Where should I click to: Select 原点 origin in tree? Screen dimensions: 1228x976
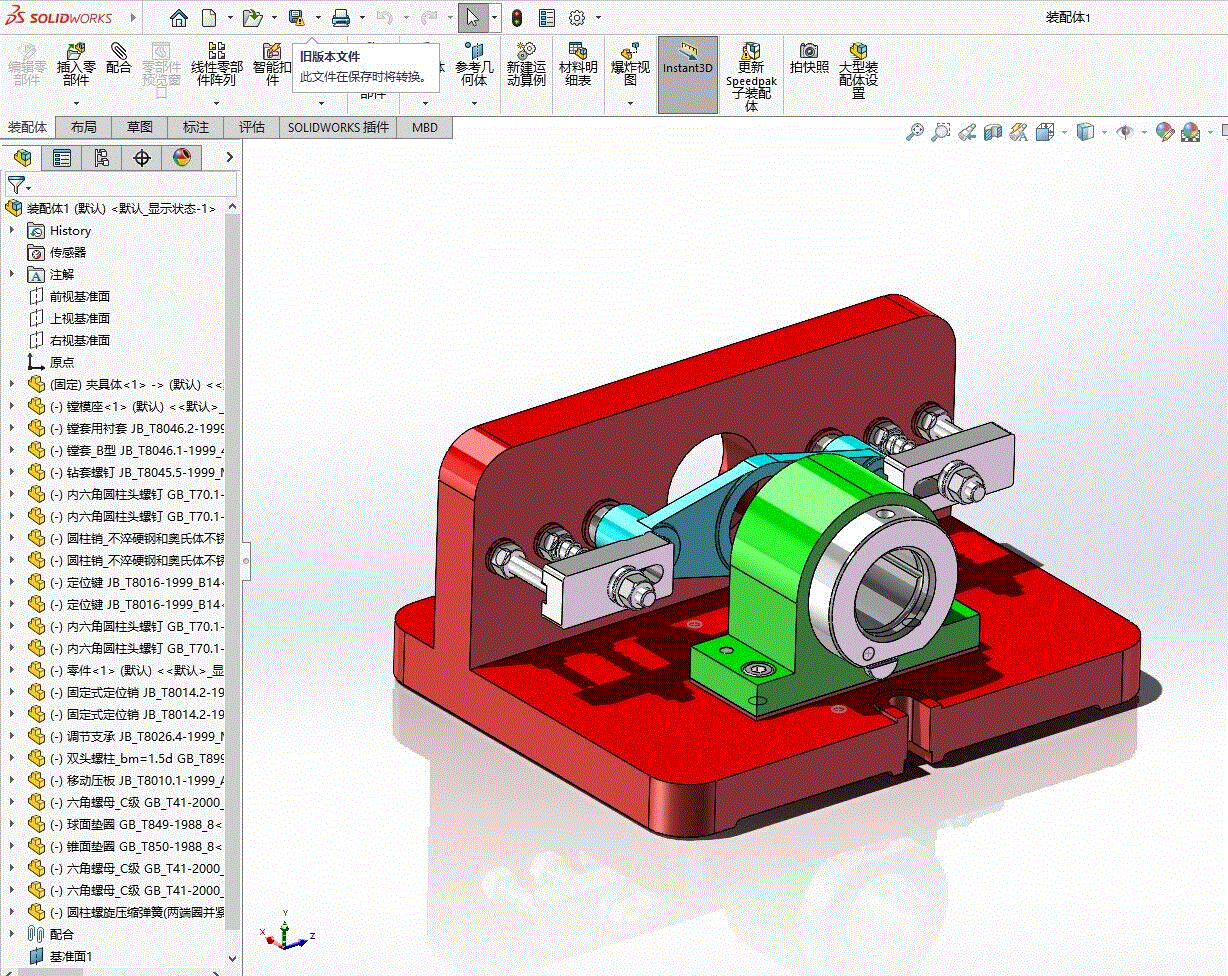[x=62, y=362]
